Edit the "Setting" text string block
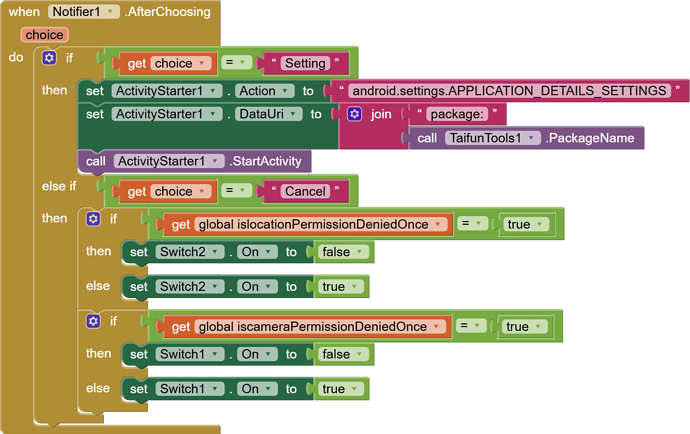Image resolution: width=690 pixels, height=434 pixels. [305, 63]
